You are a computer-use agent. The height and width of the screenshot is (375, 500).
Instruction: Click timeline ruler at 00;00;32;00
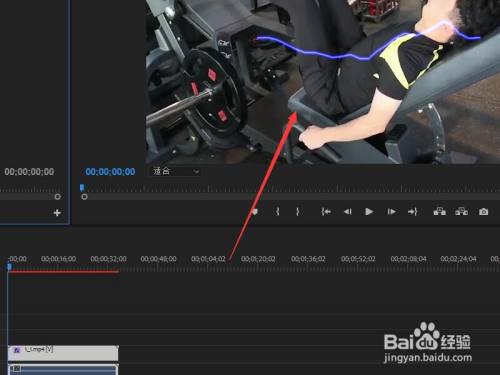tap(108, 259)
